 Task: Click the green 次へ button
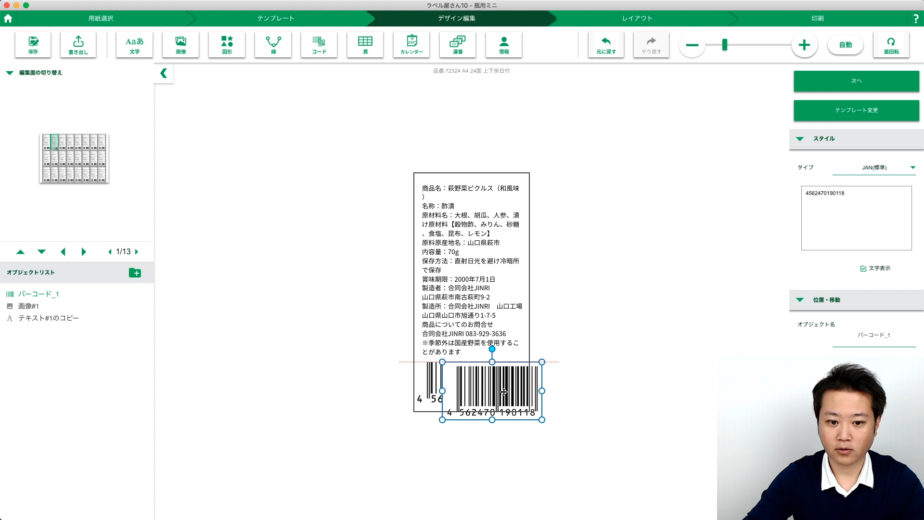point(856,81)
